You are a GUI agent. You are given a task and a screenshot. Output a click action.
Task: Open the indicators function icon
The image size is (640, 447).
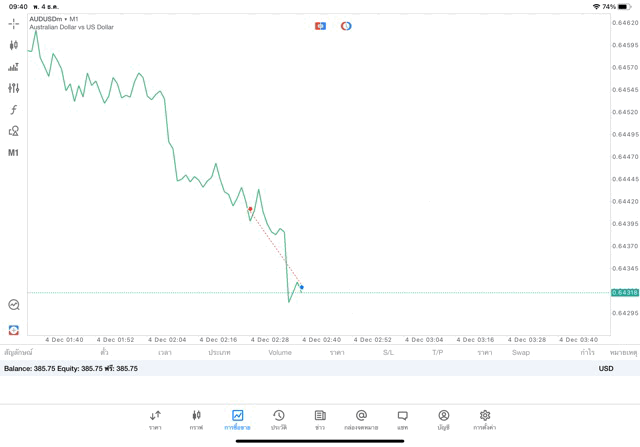[13, 110]
